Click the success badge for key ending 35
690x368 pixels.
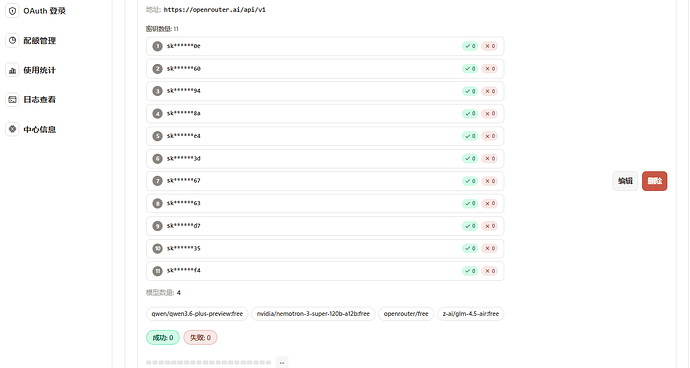pyautogui.click(x=470, y=248)
